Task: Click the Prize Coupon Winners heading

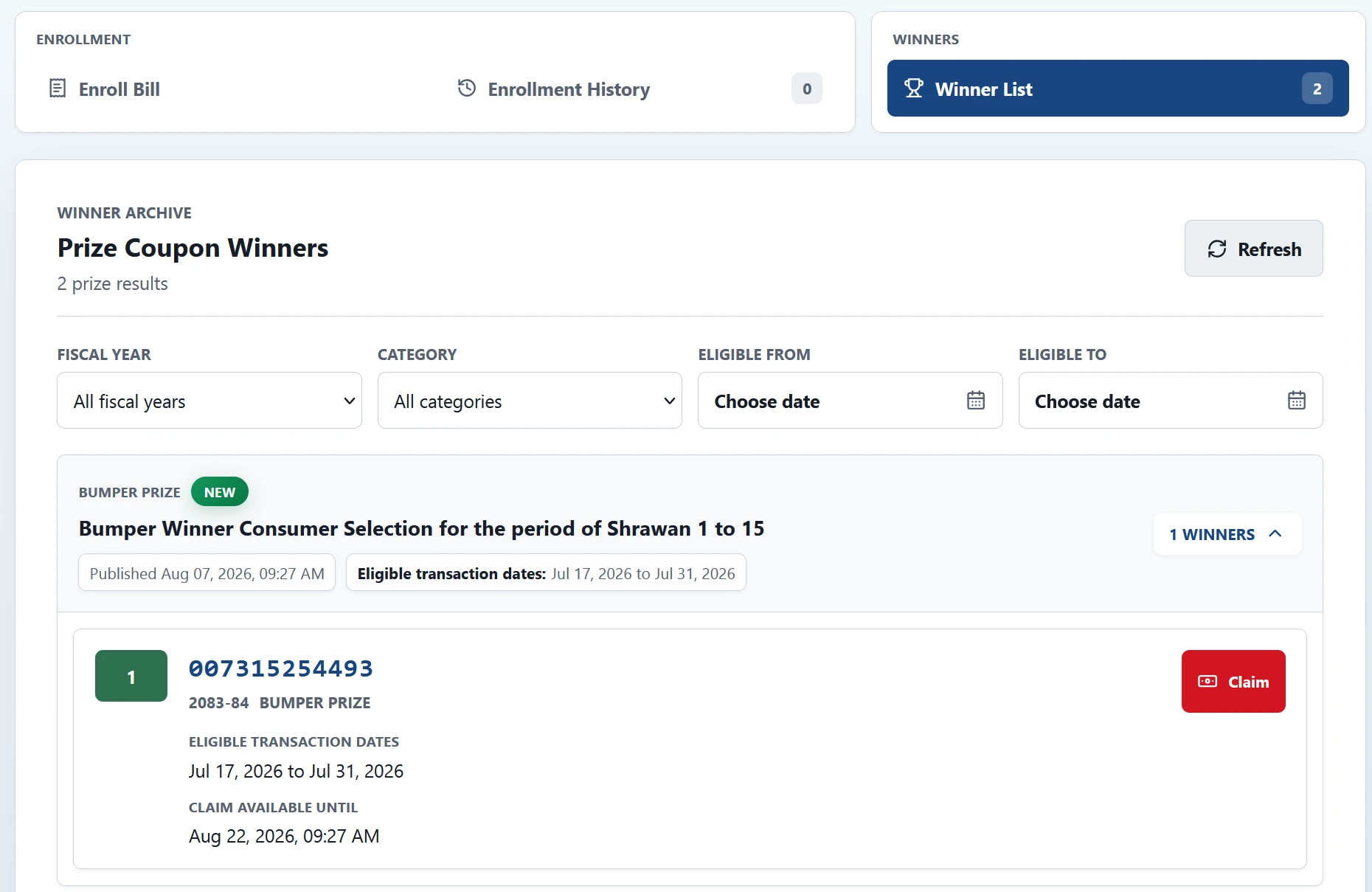Action: (x=193, y=248)
